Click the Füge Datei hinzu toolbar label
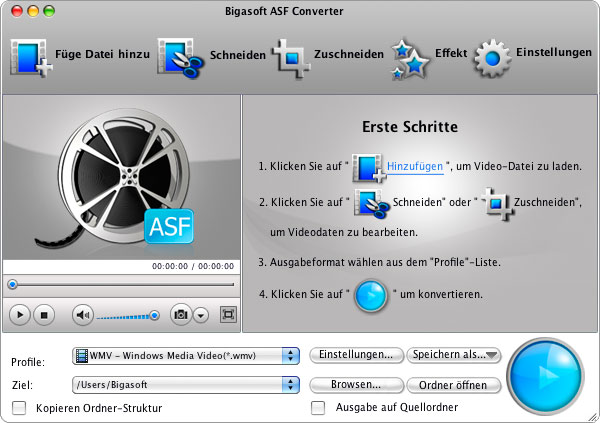Viewport: 600px width, 423px height. pos(103,54)
